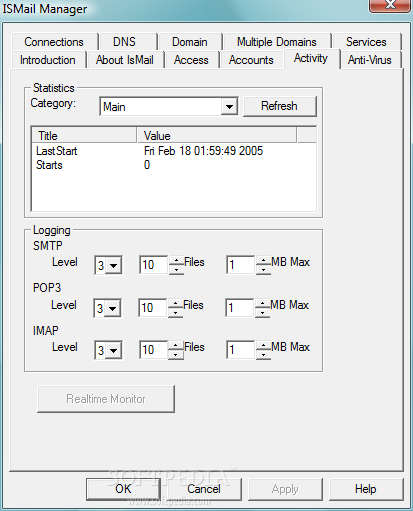Click the SMTP MB Max field
Screen dimensions: 413x511
[x=240, y=265]
